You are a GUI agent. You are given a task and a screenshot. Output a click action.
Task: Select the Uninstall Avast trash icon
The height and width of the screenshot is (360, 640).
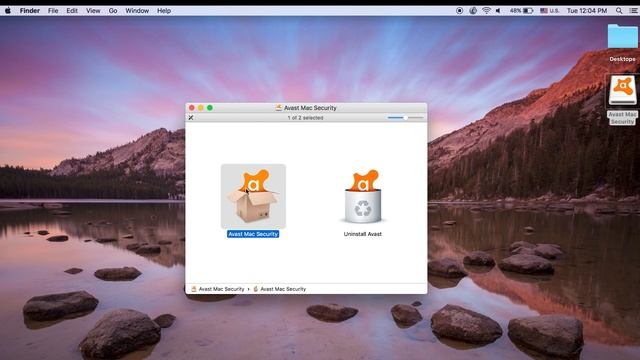pyautogui.click(x=362, y=196)
